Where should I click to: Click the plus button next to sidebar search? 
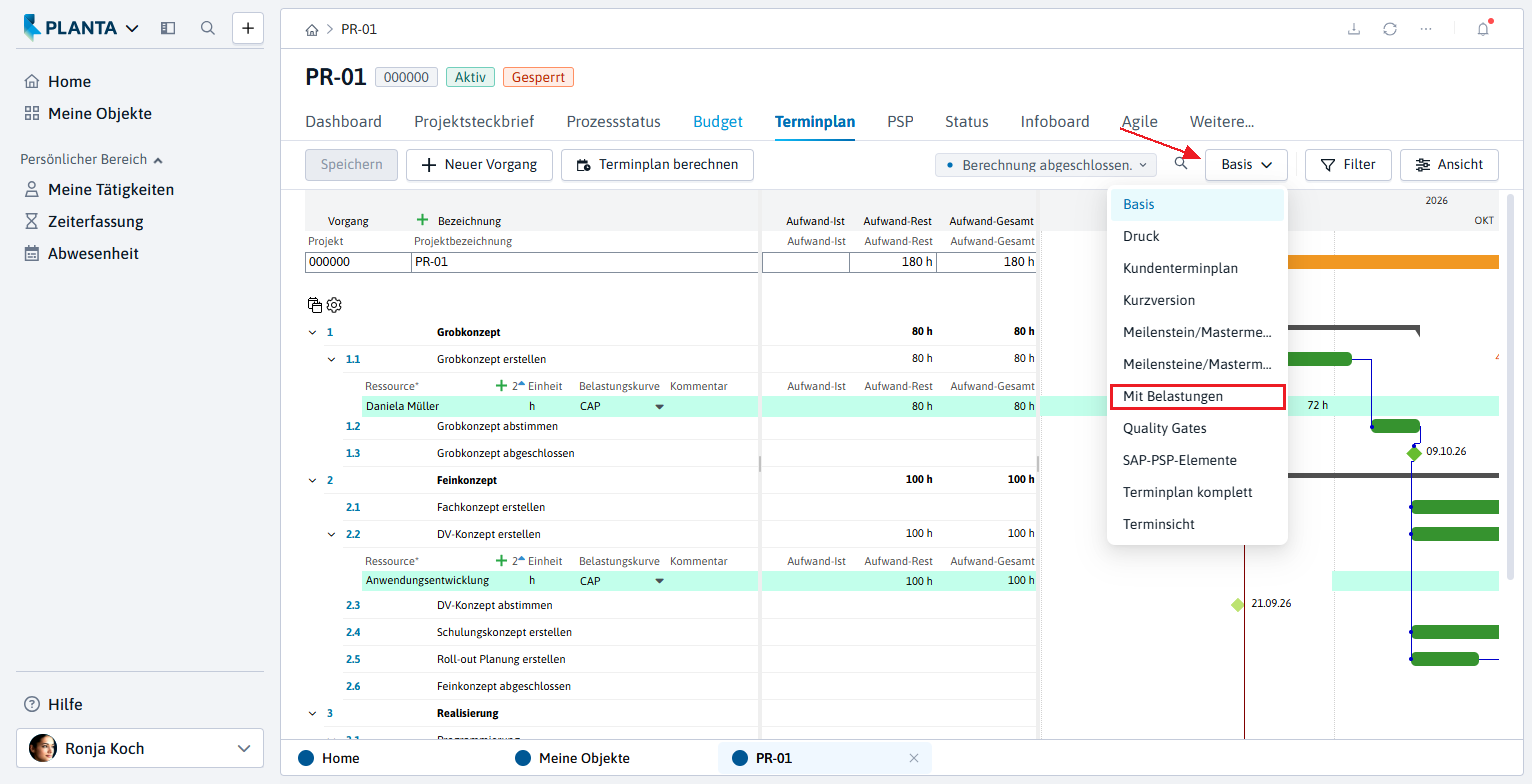click(x=248, y=28)
